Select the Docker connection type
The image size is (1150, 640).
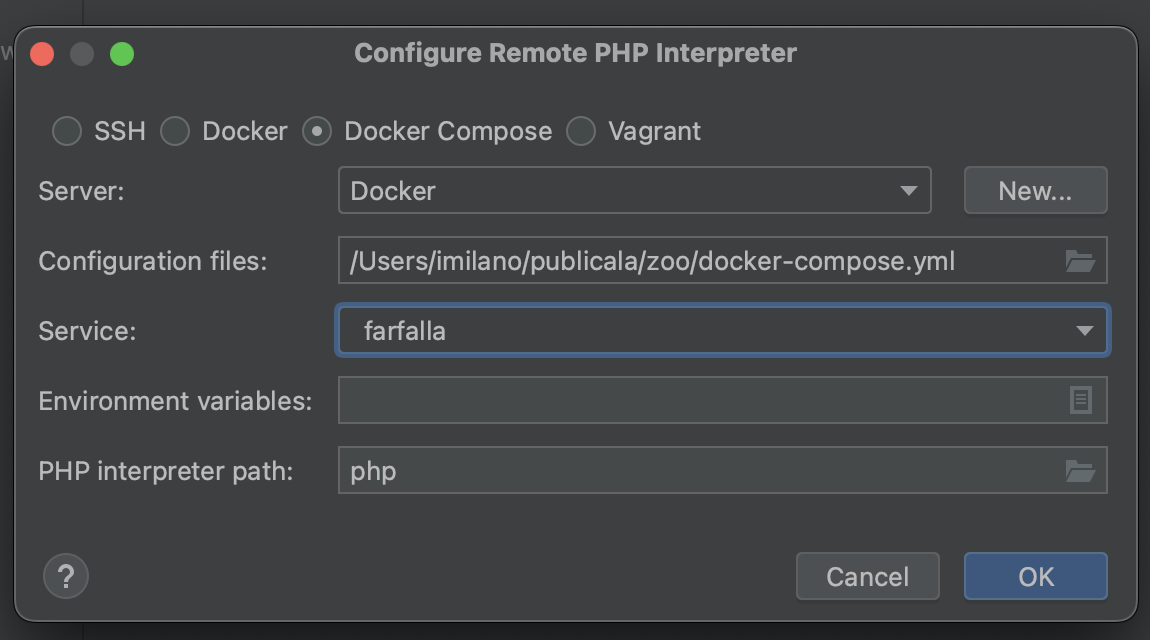(x=175, y=131)
